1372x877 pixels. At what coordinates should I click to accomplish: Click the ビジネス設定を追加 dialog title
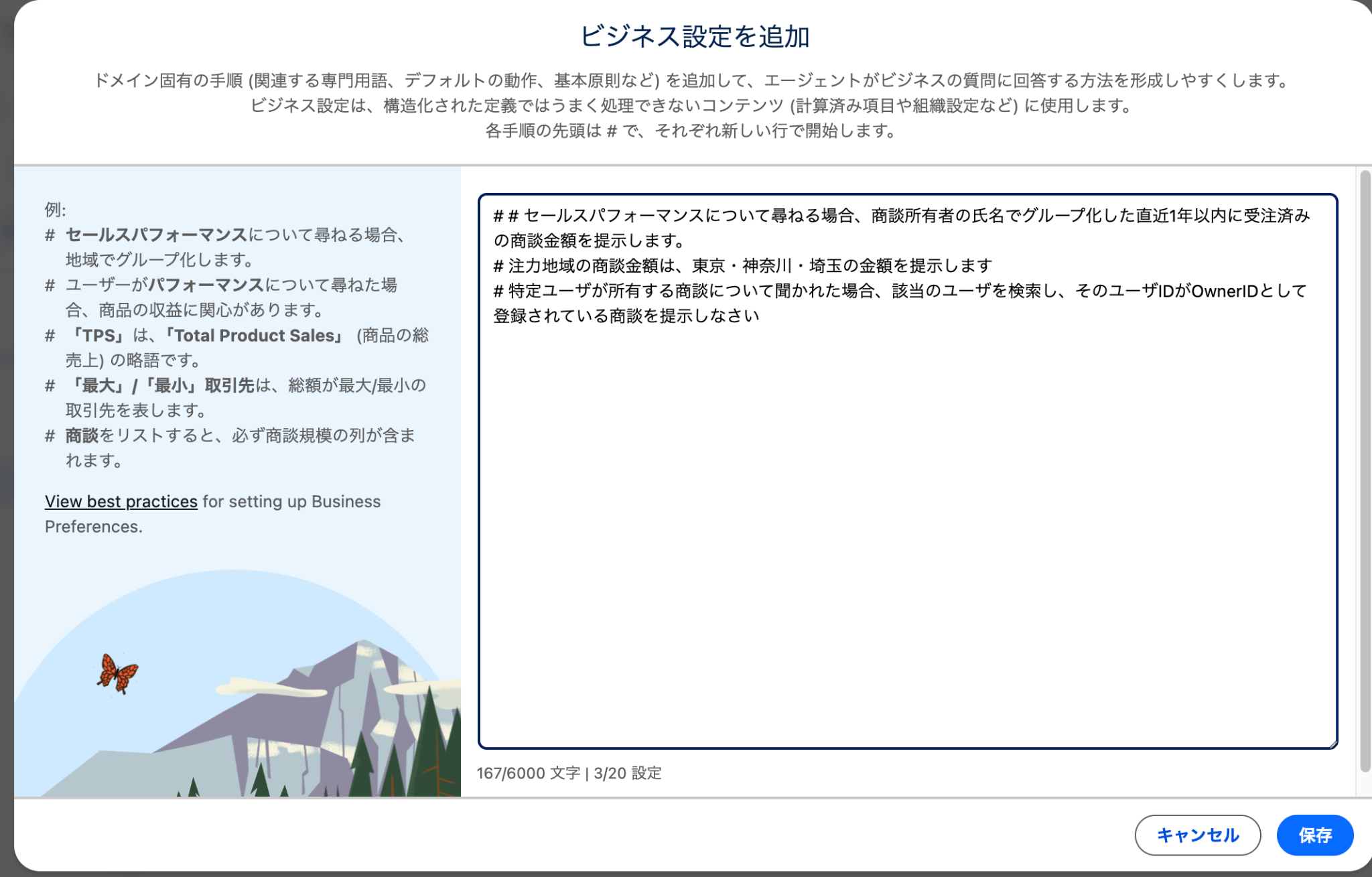tap(694, 36)
